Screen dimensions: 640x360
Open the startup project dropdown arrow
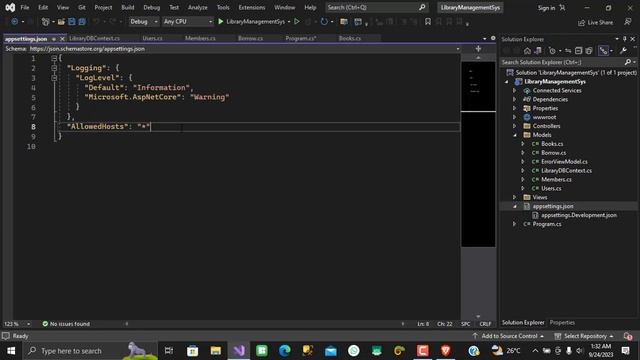tap(289, 22)
